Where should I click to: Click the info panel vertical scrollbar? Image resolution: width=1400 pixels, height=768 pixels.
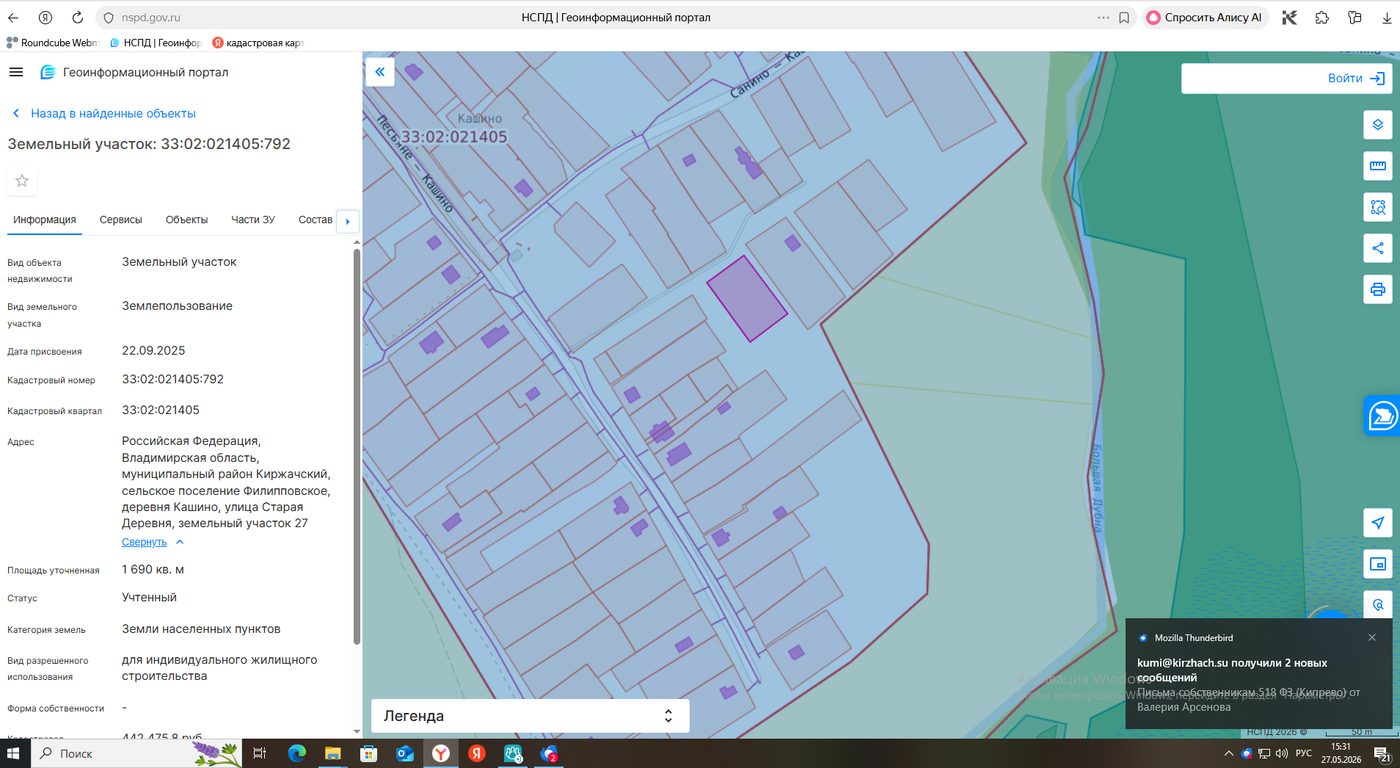357,446
